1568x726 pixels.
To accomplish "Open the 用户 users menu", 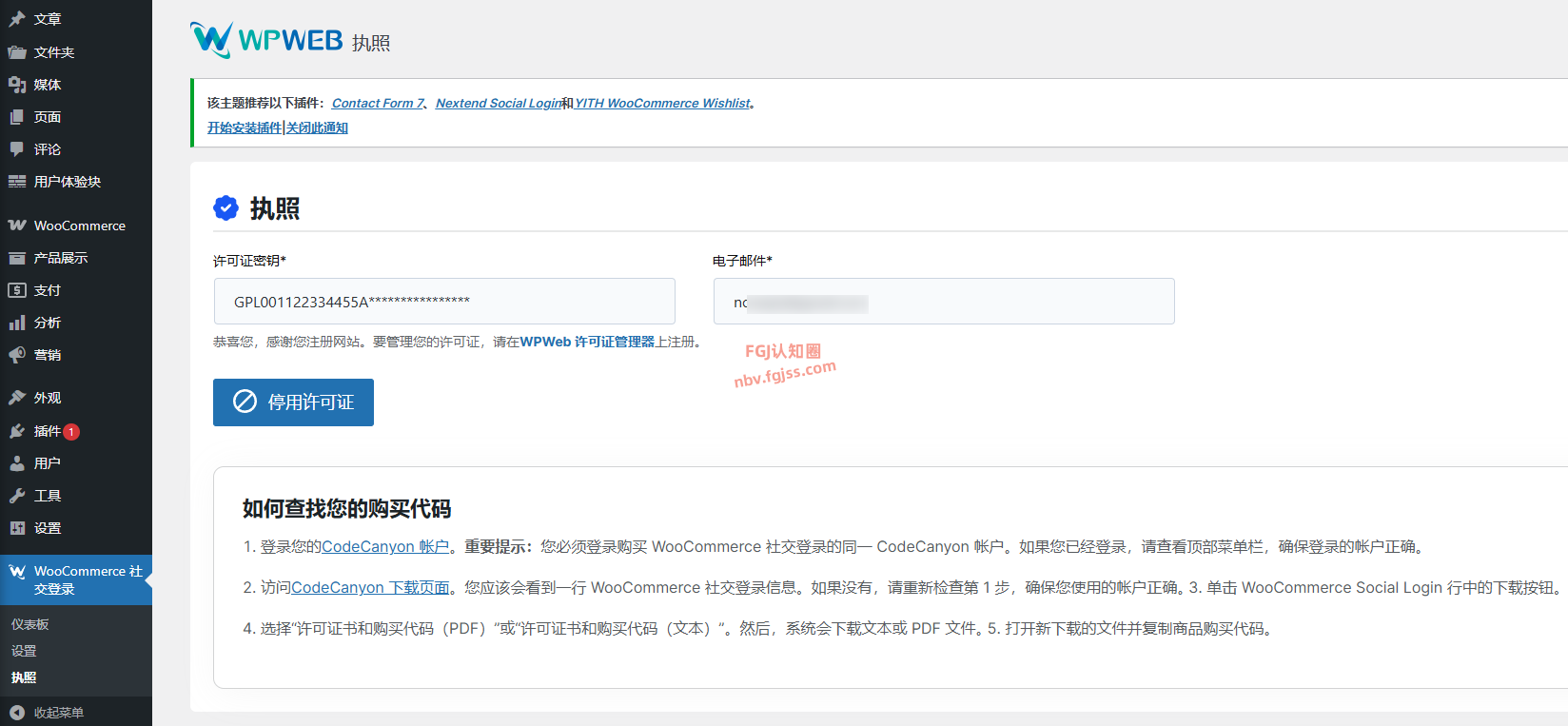I will click(48, 463).
